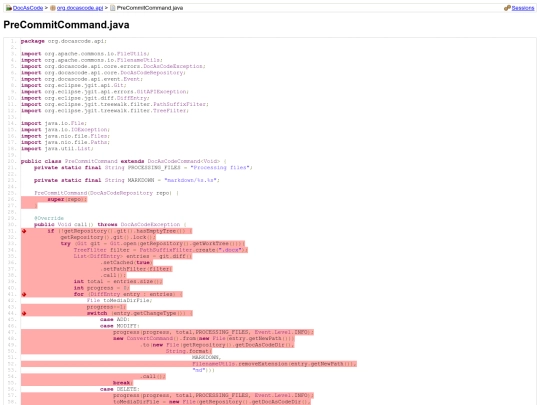Image resolution: width=540 pixels, height=405 pixels.
Task: Click the 'case ADD:' line
Action: tap(115, 320)
